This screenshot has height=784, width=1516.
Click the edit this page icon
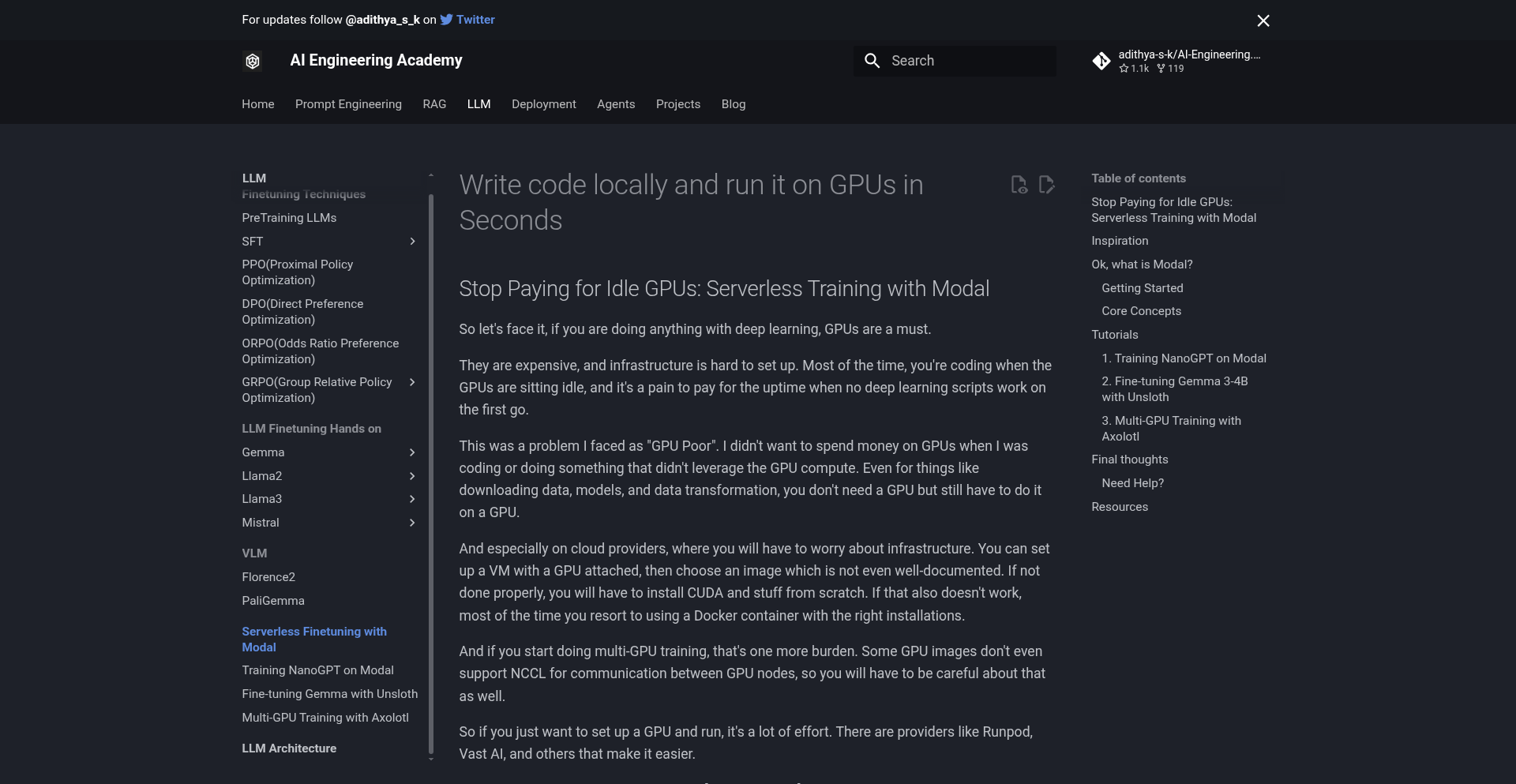[x=1046, y=185]
